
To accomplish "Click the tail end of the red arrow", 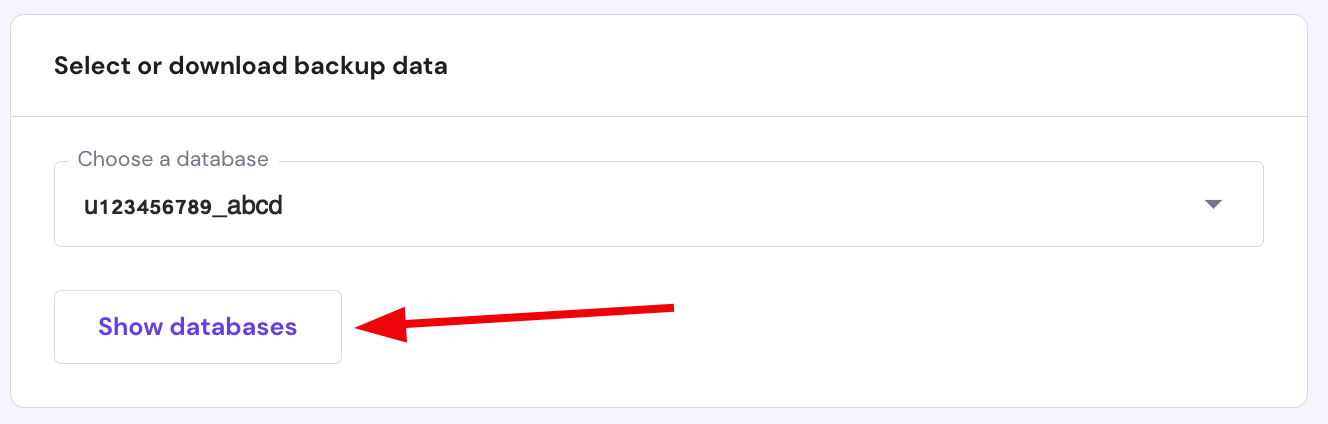I will click(670, 307).
